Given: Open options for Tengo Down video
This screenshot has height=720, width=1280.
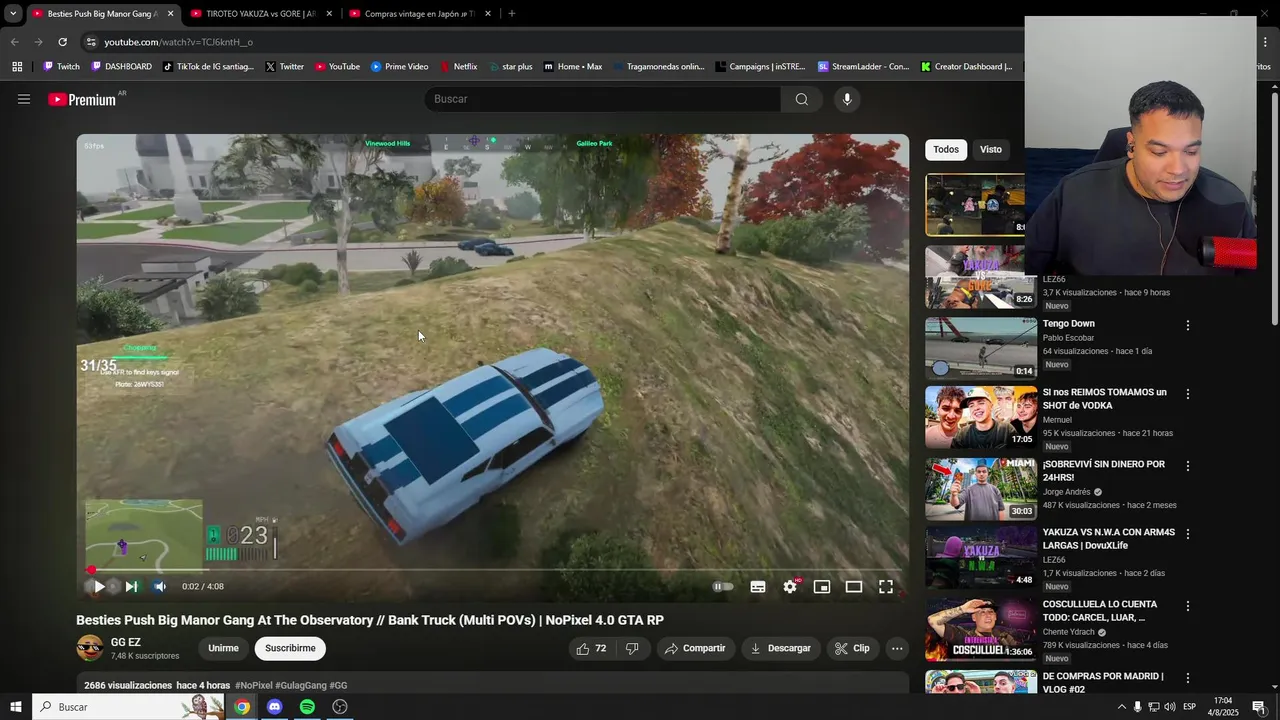Looking at the screenshot, I should pos(1188,326).
